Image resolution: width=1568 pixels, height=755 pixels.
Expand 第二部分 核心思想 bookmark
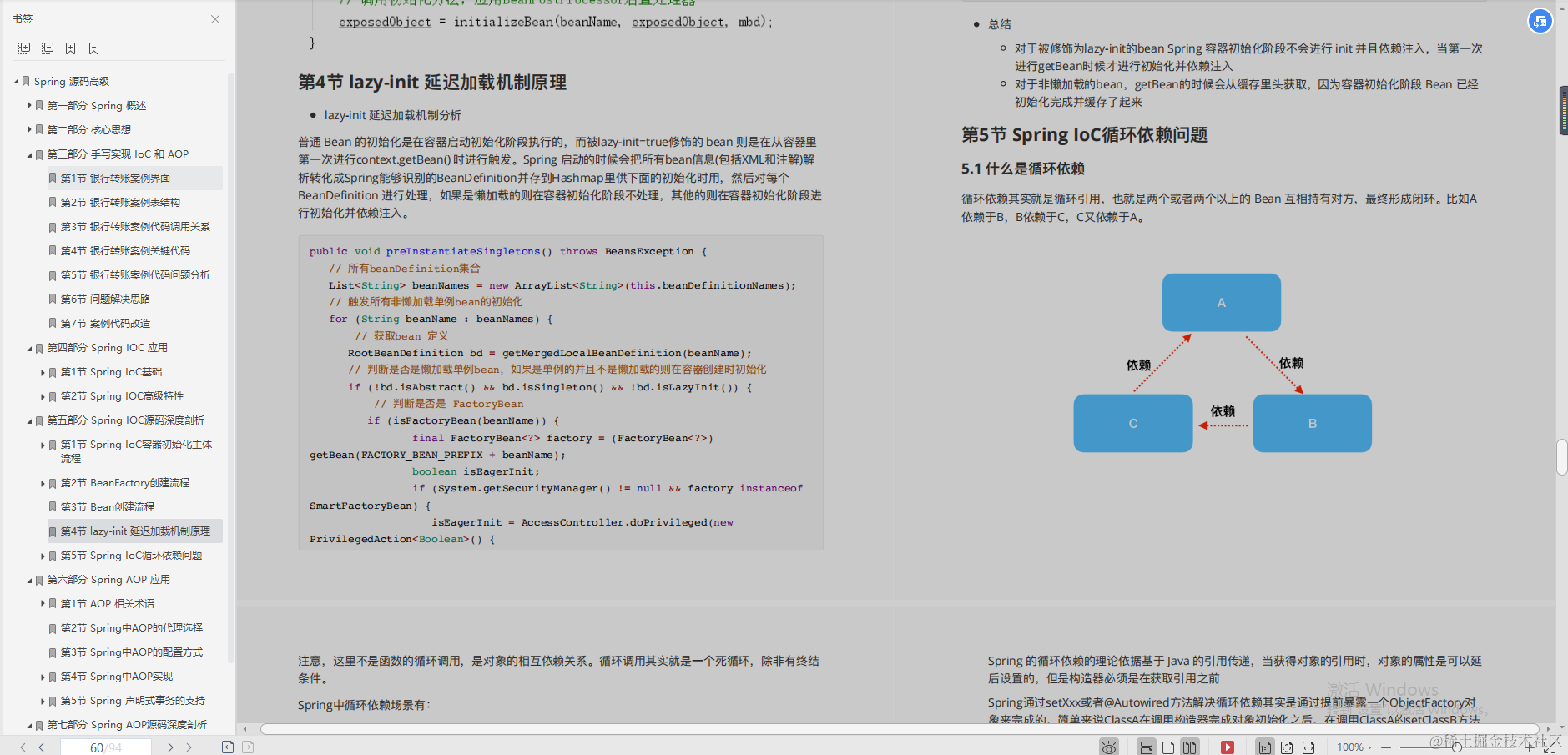(x=29, y=130)
